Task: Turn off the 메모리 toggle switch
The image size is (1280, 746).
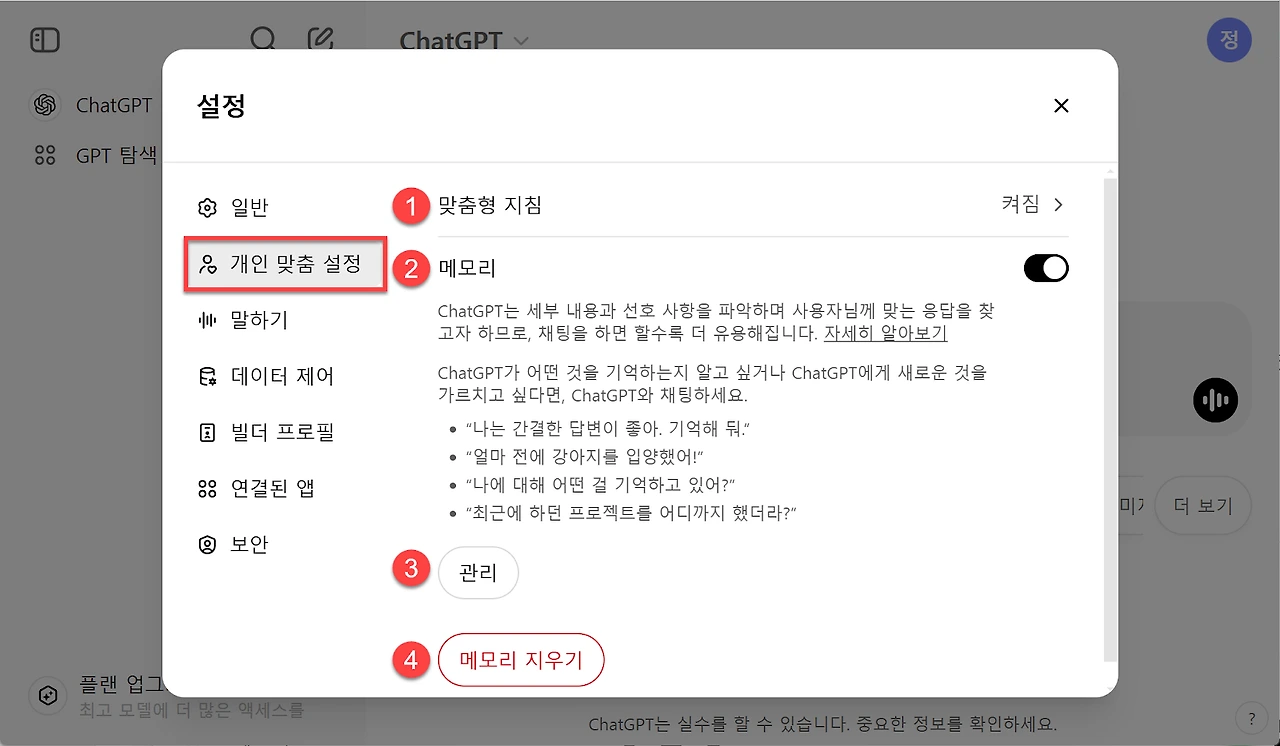Action: tap(1046, 268)
